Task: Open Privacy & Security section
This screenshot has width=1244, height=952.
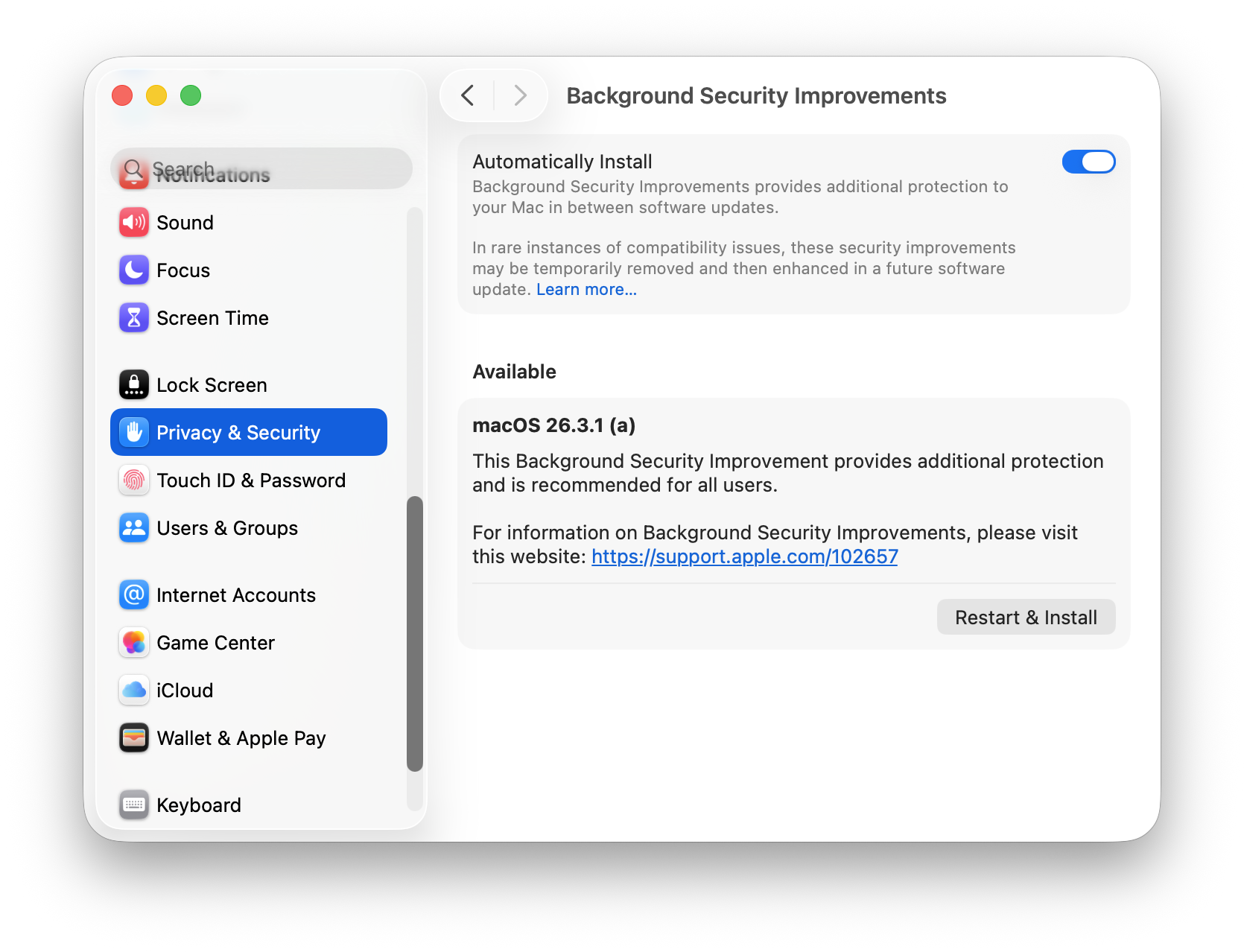Action: [x=238, y=432]
